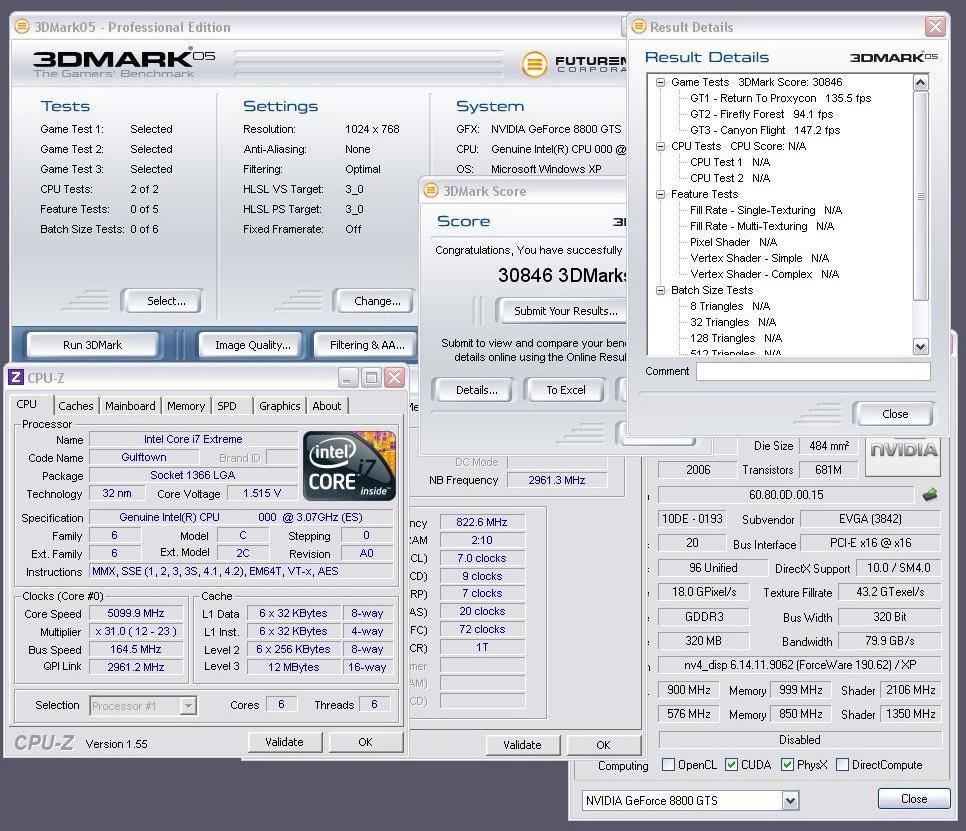
Task: Click OK in the front CPU-Z window
Action: tap(365, 742)
